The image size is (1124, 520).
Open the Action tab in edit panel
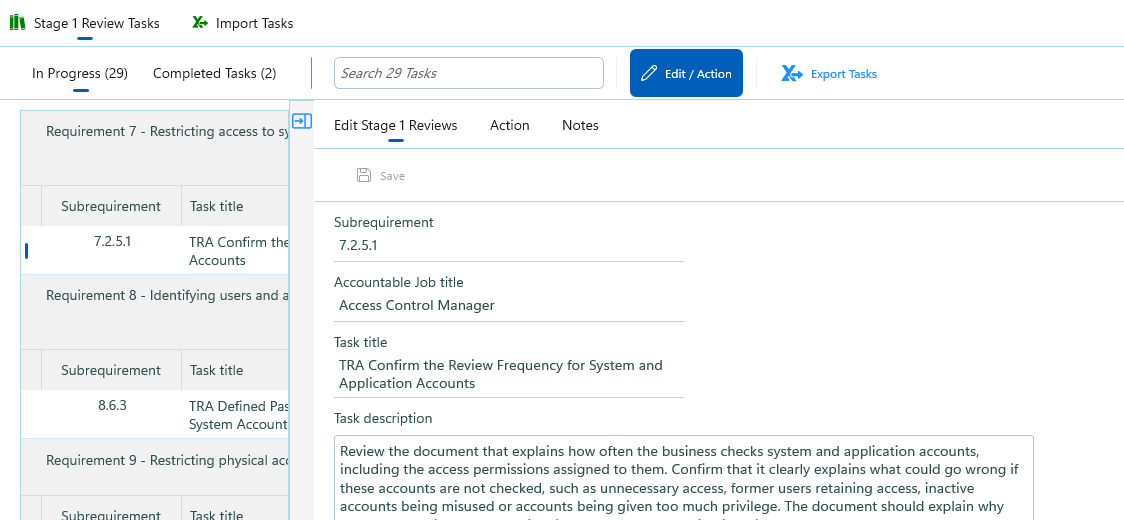tap(510, 126)
